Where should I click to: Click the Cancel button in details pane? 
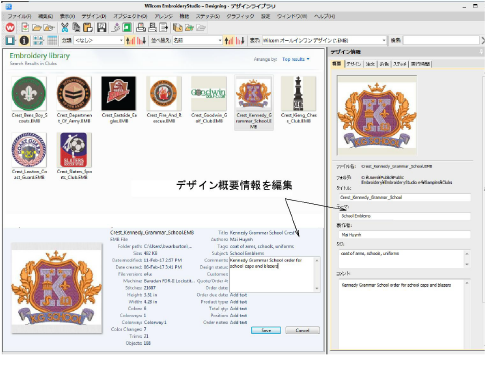point(302,330)
